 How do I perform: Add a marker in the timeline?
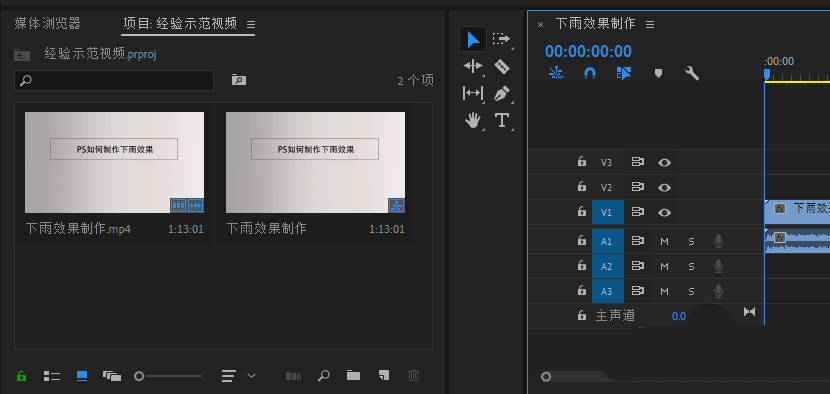click(658, 73)
